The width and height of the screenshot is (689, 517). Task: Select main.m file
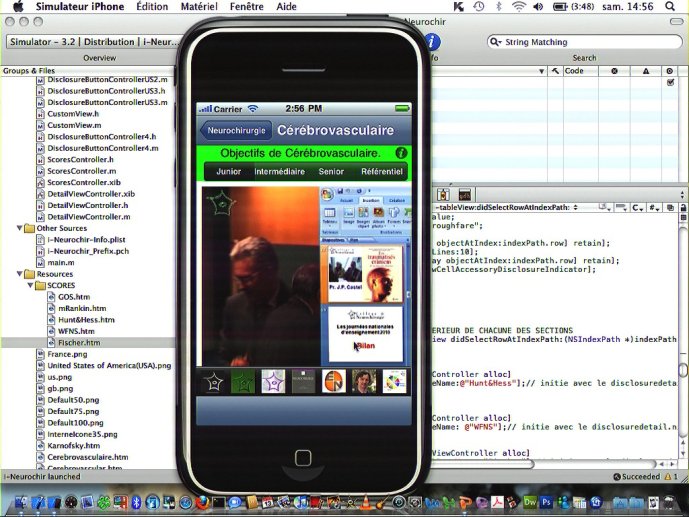coord(61,262)
